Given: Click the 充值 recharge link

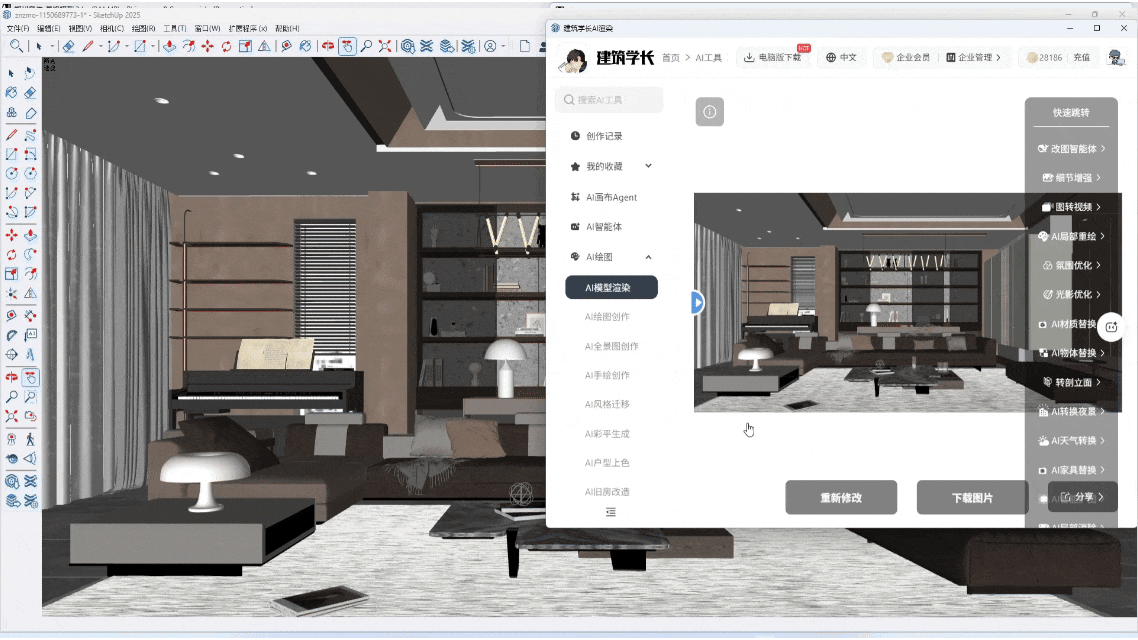Looking at the screenshot, I should [1081, 57].
